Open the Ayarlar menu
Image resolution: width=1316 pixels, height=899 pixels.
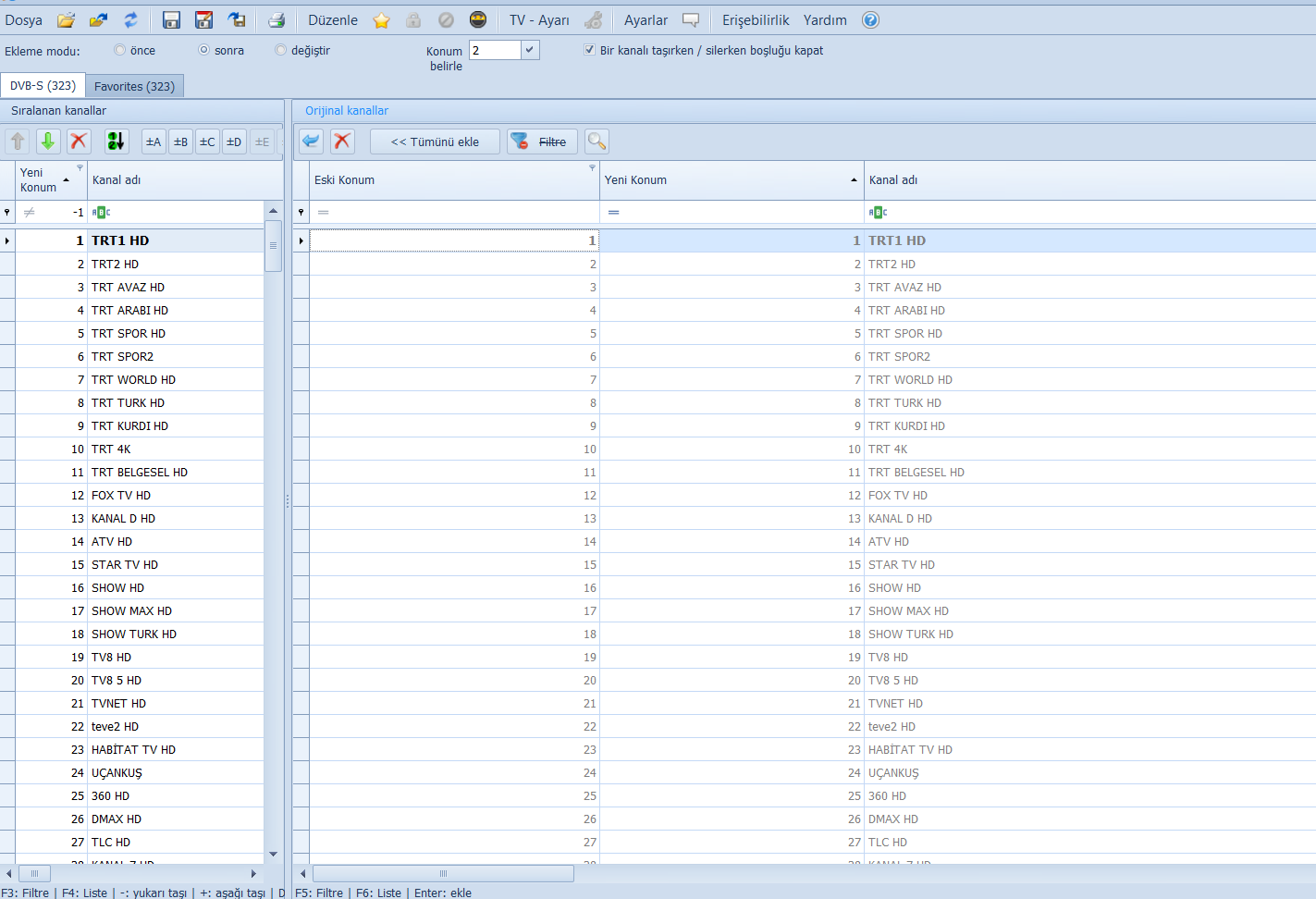tap(646, 20)
